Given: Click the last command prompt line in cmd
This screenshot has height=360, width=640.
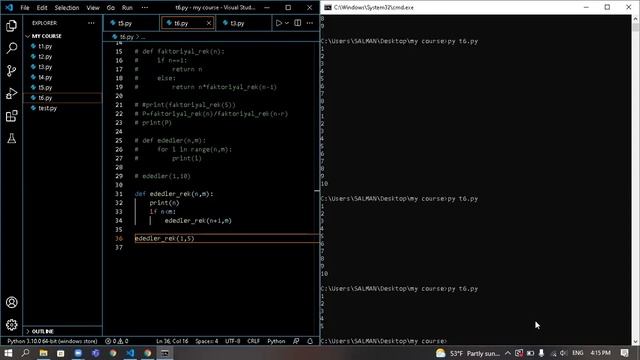Looking at the screenshot, I should pyautogui.click(x=384, y=341).
